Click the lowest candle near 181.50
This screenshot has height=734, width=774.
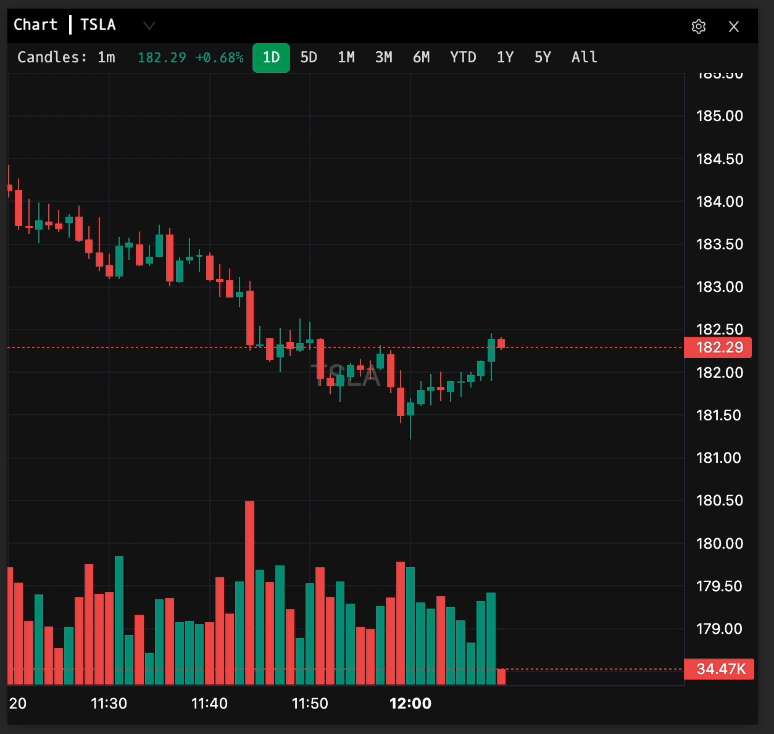click(410, 408)
